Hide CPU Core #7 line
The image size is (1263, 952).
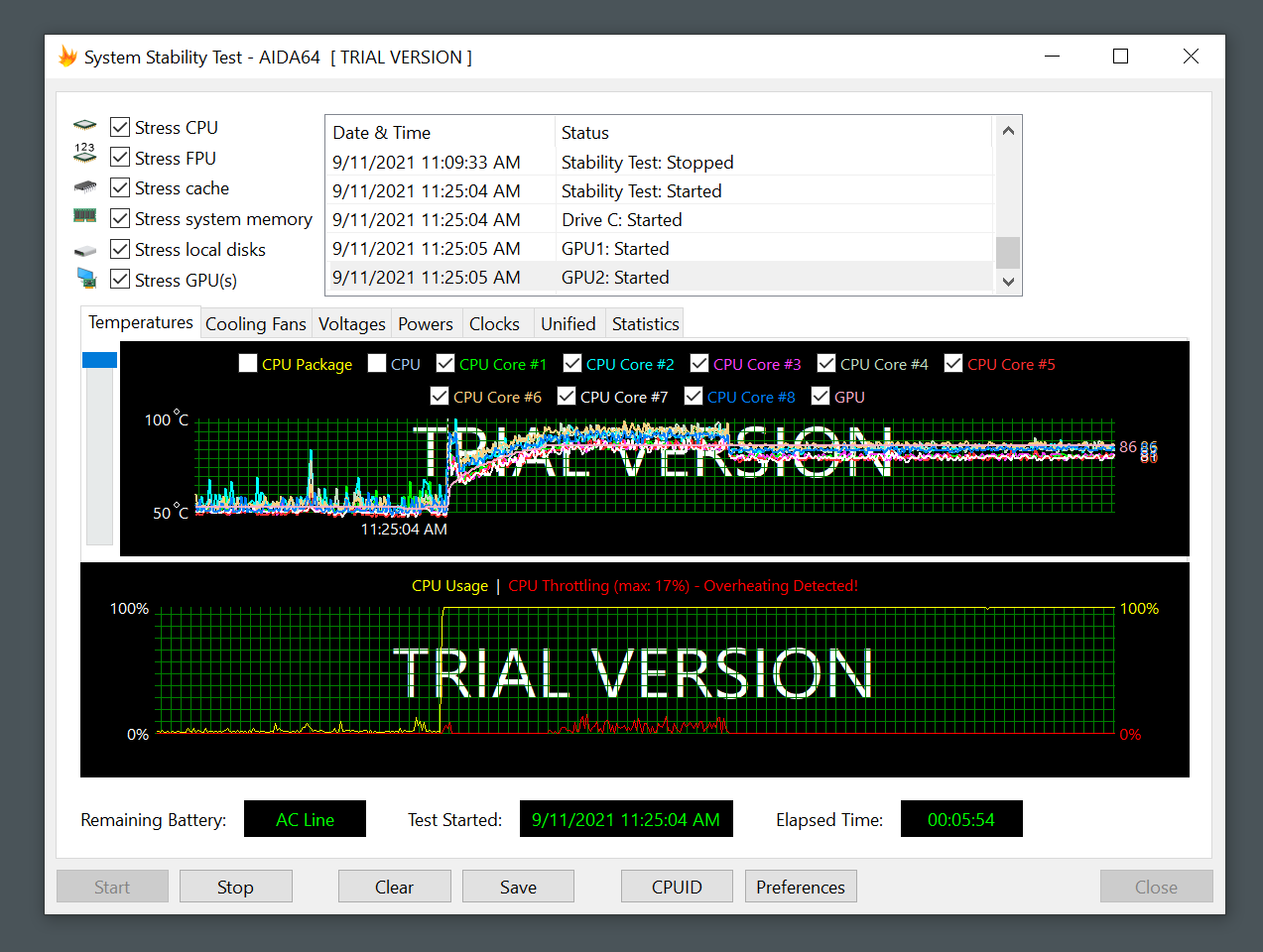(567, 397)
